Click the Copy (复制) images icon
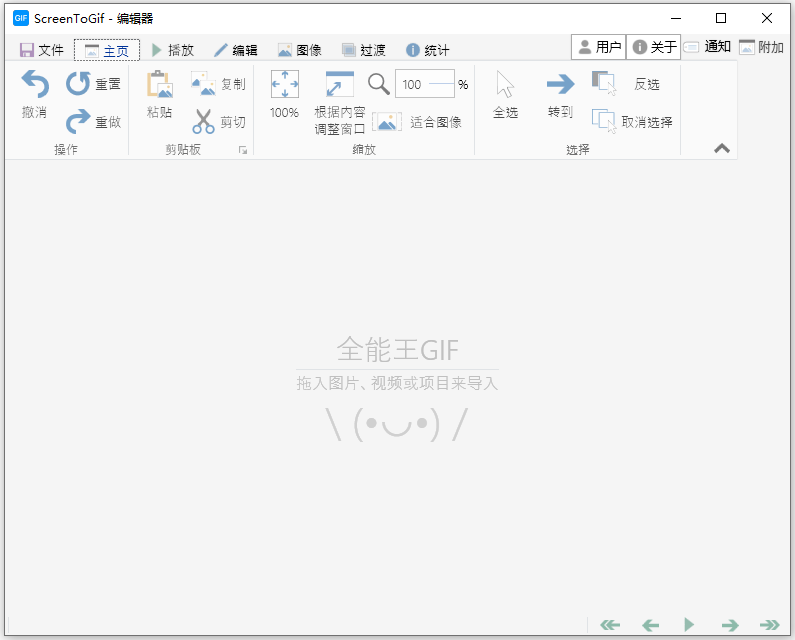 tap(203, 84)
